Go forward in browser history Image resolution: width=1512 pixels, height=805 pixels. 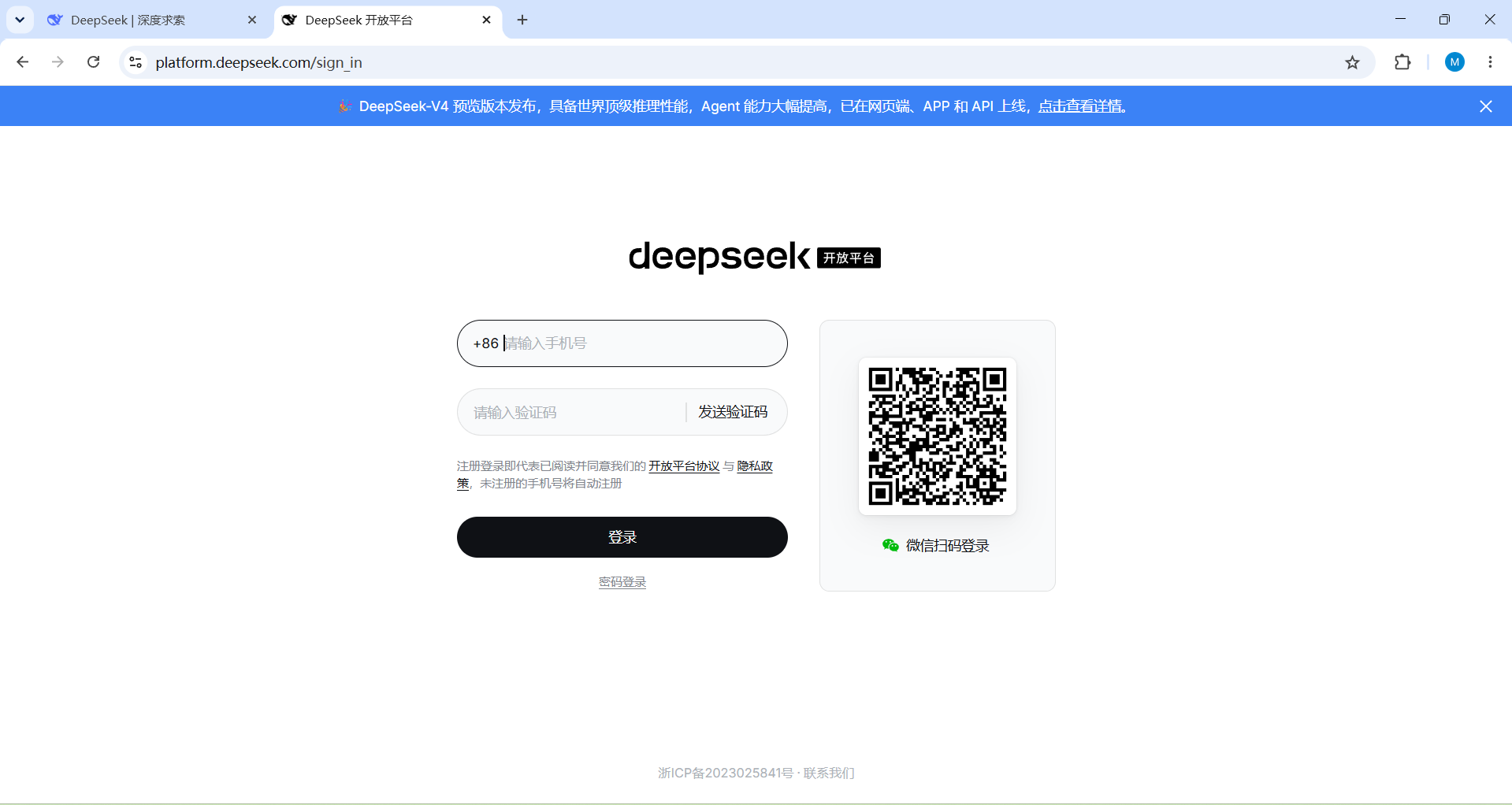point(58,62)
